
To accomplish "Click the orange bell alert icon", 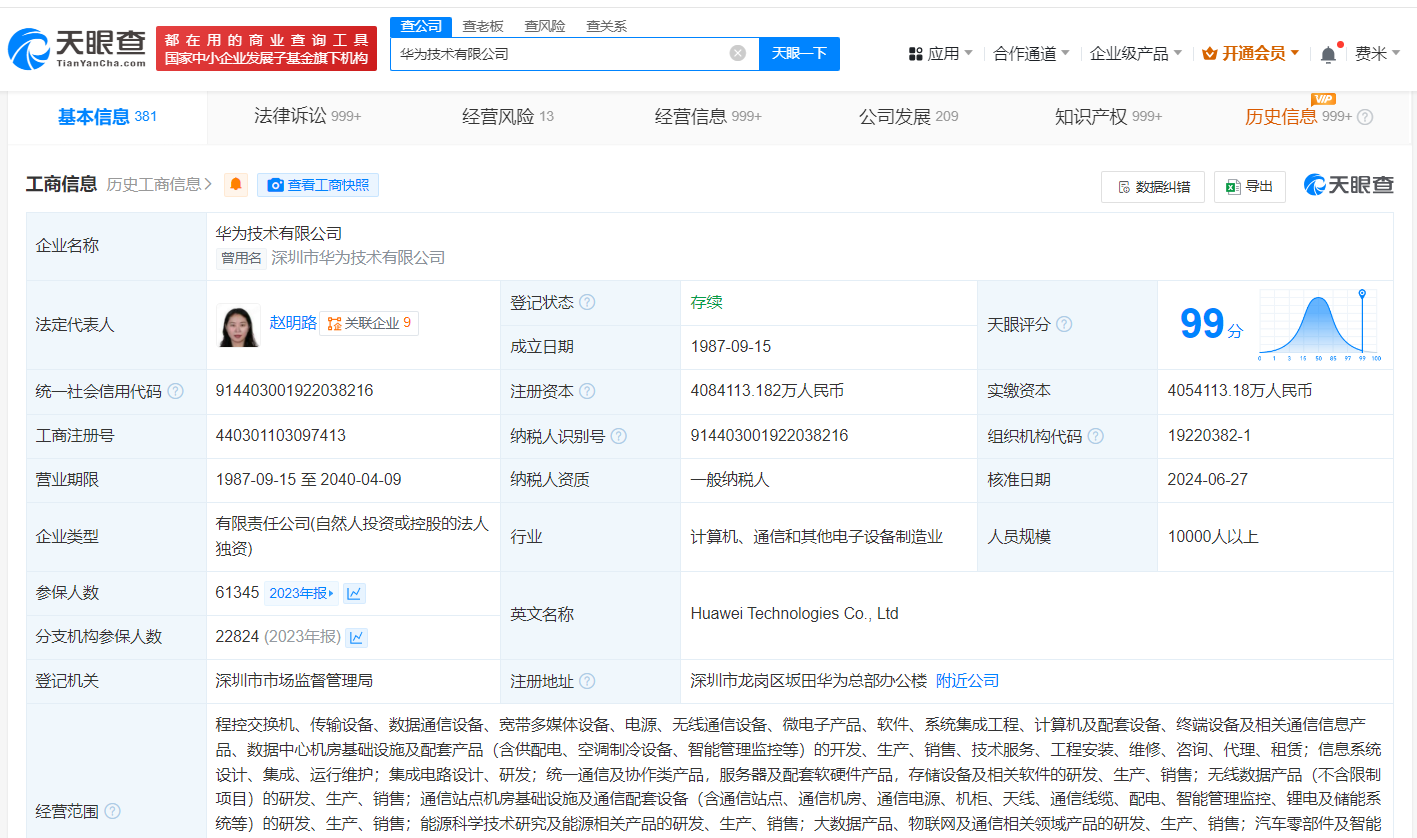I will pos(236,185).
